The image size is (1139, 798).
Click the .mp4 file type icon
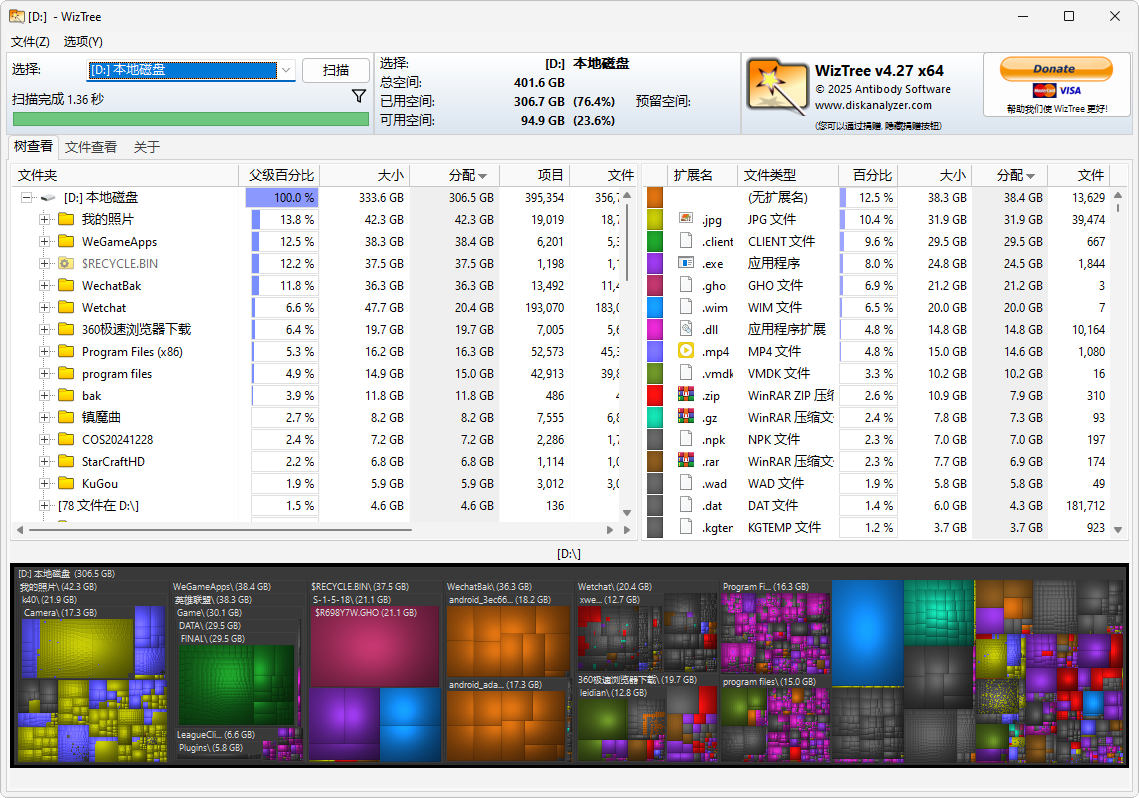point(686,351)
